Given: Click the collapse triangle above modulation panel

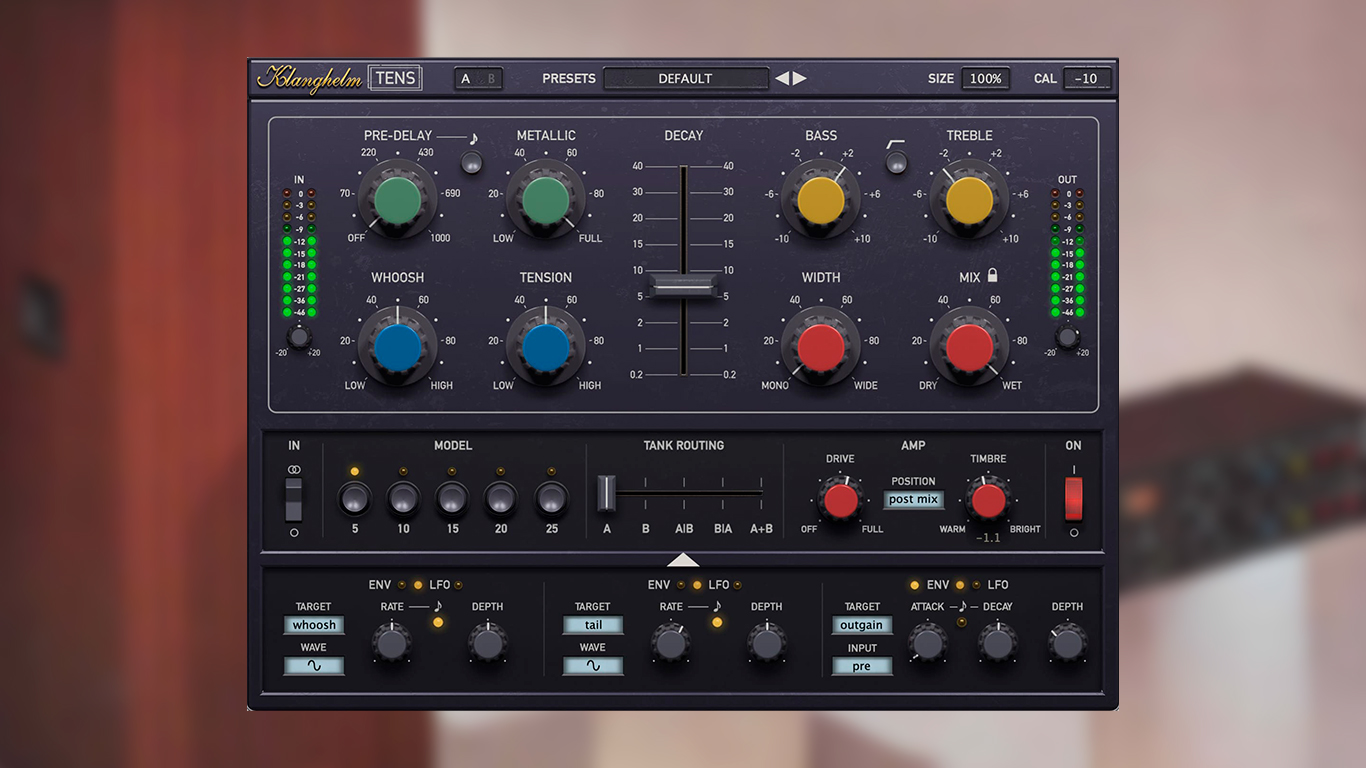Looking at the screenshot, I should (x=683, y=560).
